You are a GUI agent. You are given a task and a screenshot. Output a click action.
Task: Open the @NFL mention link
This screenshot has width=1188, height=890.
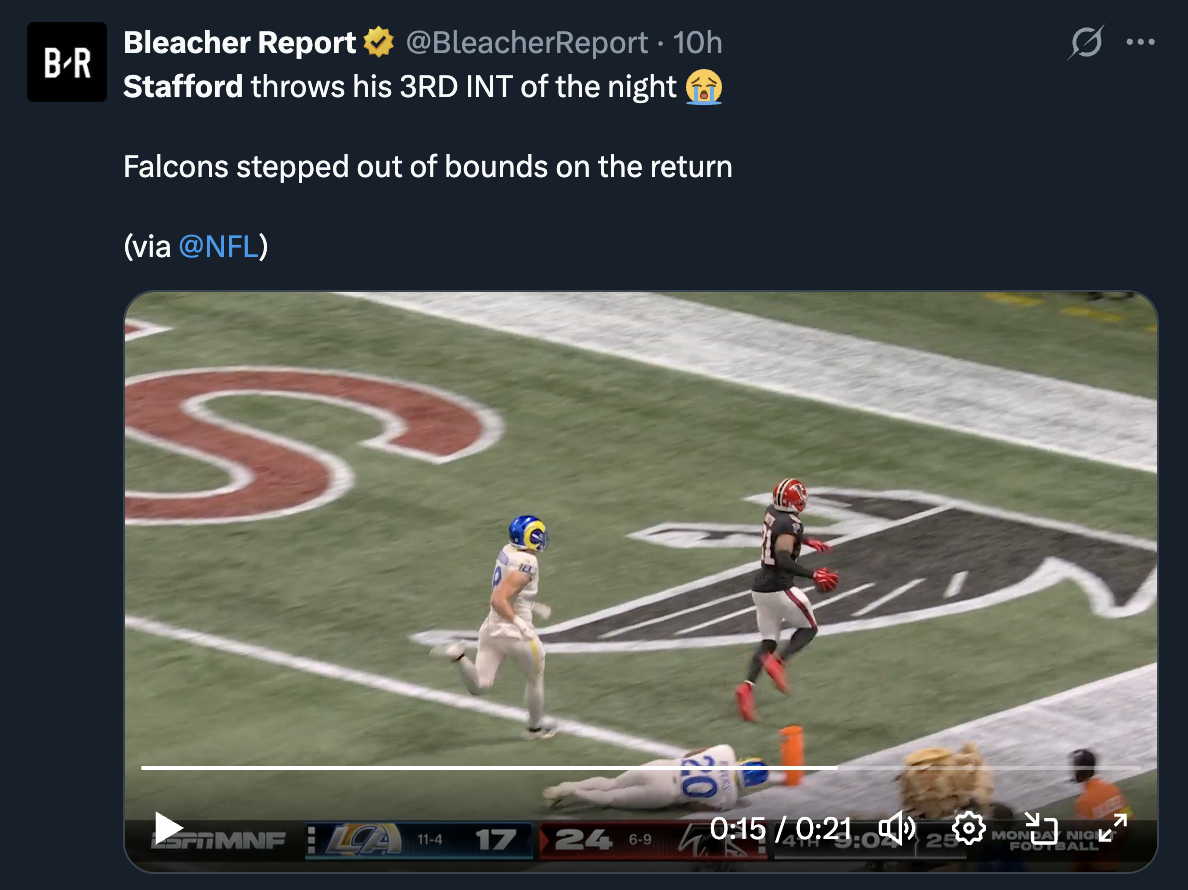(x=219, y=246)
